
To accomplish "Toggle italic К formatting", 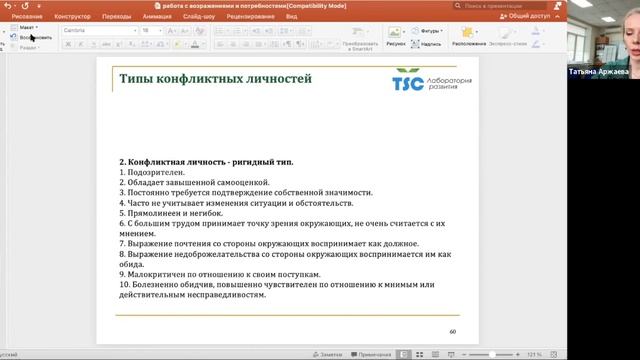I will 81,44.
